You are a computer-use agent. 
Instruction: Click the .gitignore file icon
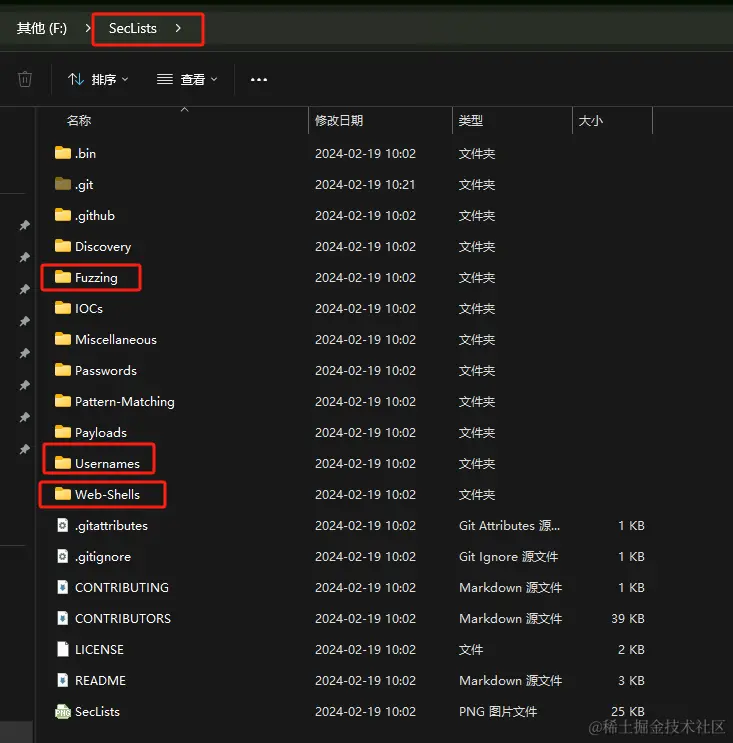click(63, 556)
